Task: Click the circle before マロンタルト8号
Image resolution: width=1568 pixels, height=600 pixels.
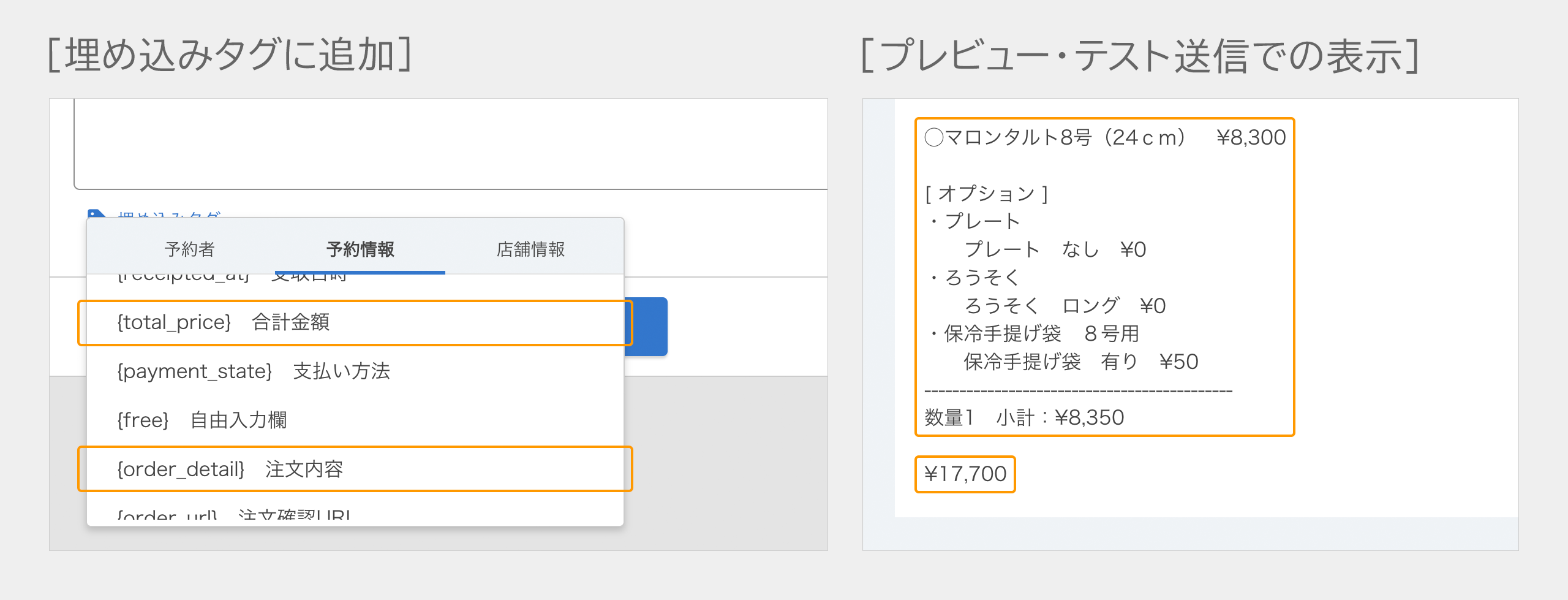Action: (934, 137)
